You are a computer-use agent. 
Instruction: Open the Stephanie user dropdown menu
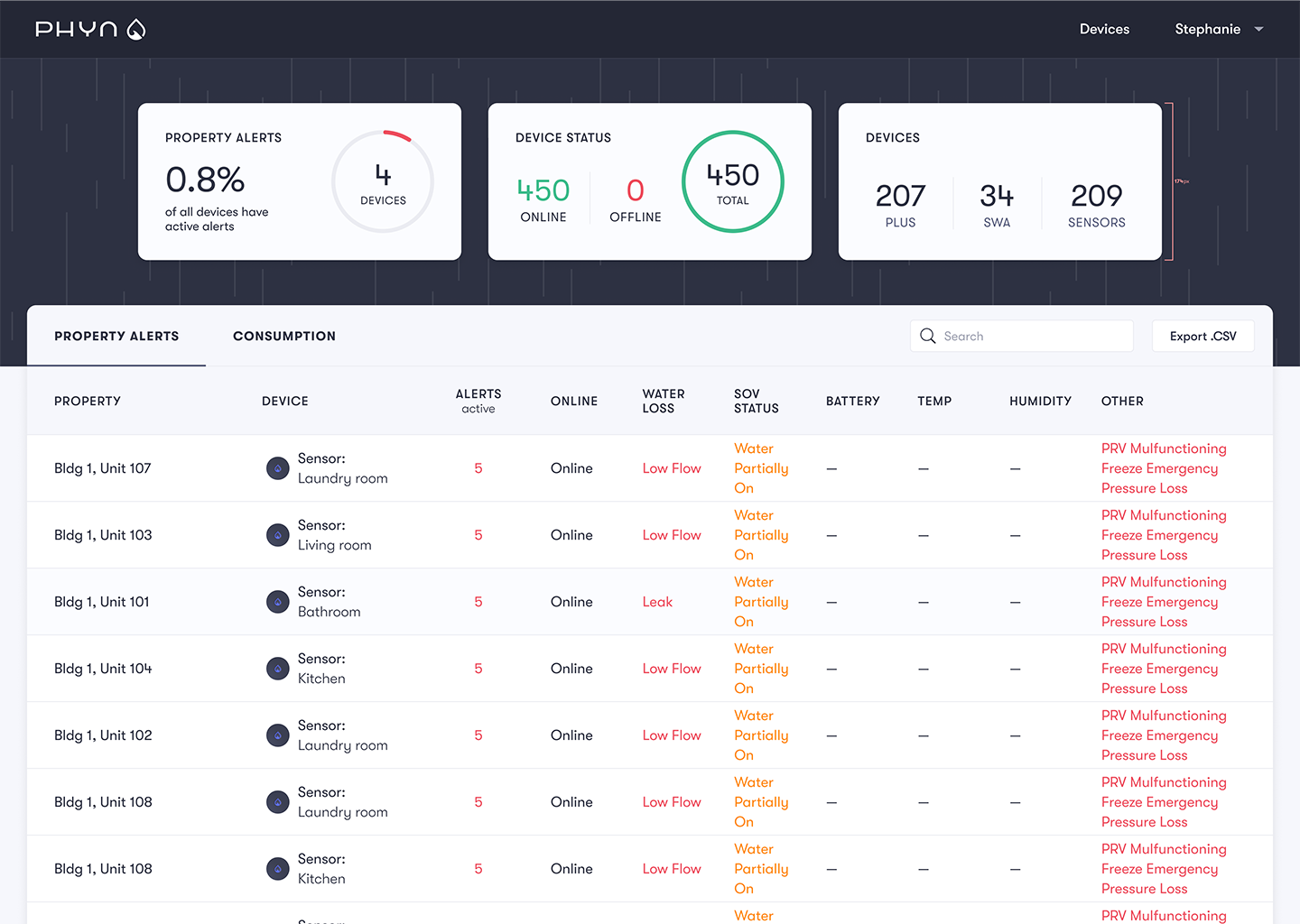[1218, 29]
